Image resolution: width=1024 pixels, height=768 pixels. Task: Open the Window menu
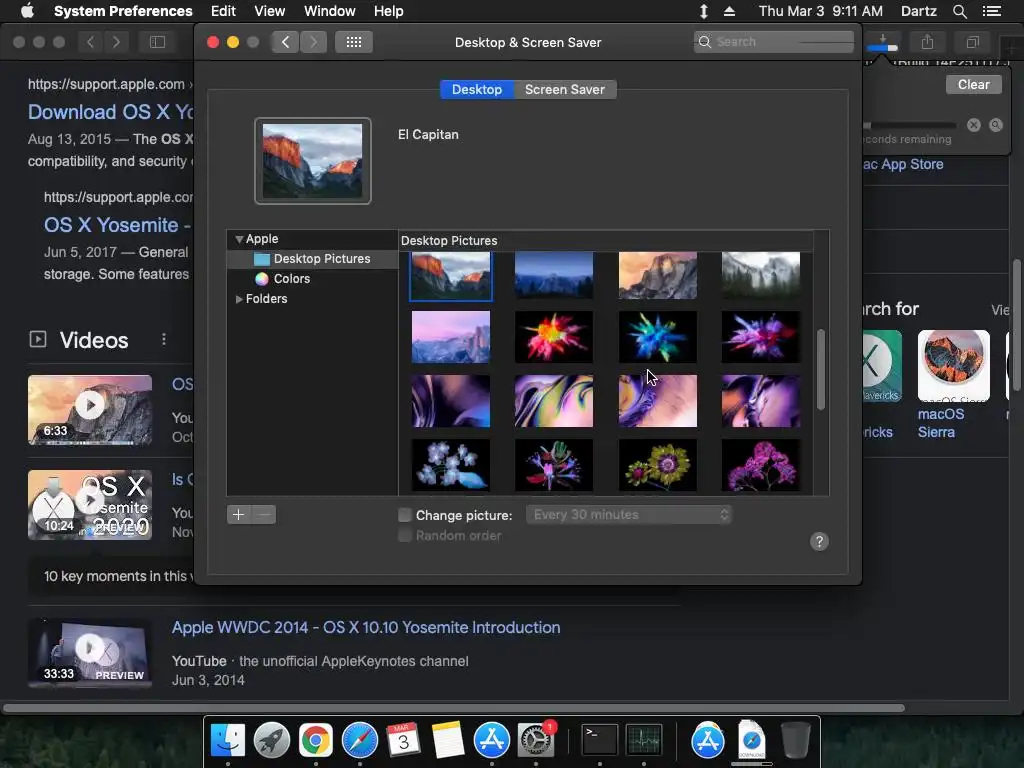click(330, 11)
